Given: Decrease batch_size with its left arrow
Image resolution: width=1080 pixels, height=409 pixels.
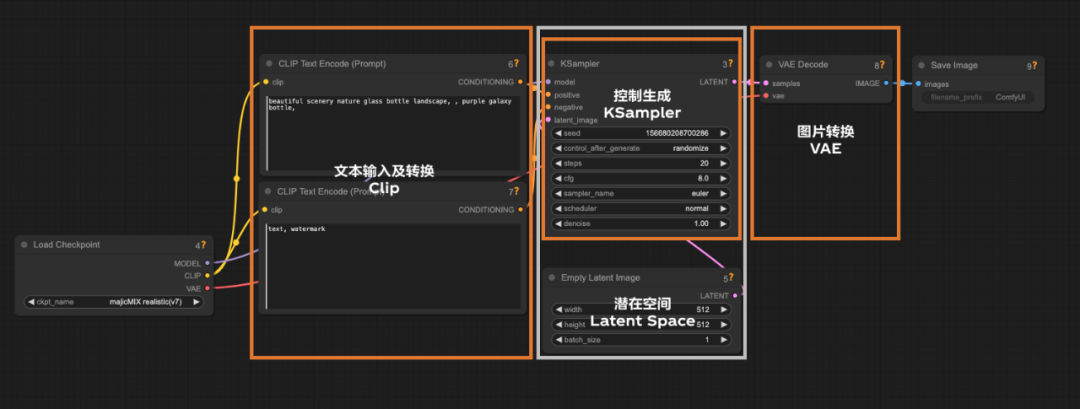Looking at the screenshot, I should pyautogui.click(x=559, y=339).
